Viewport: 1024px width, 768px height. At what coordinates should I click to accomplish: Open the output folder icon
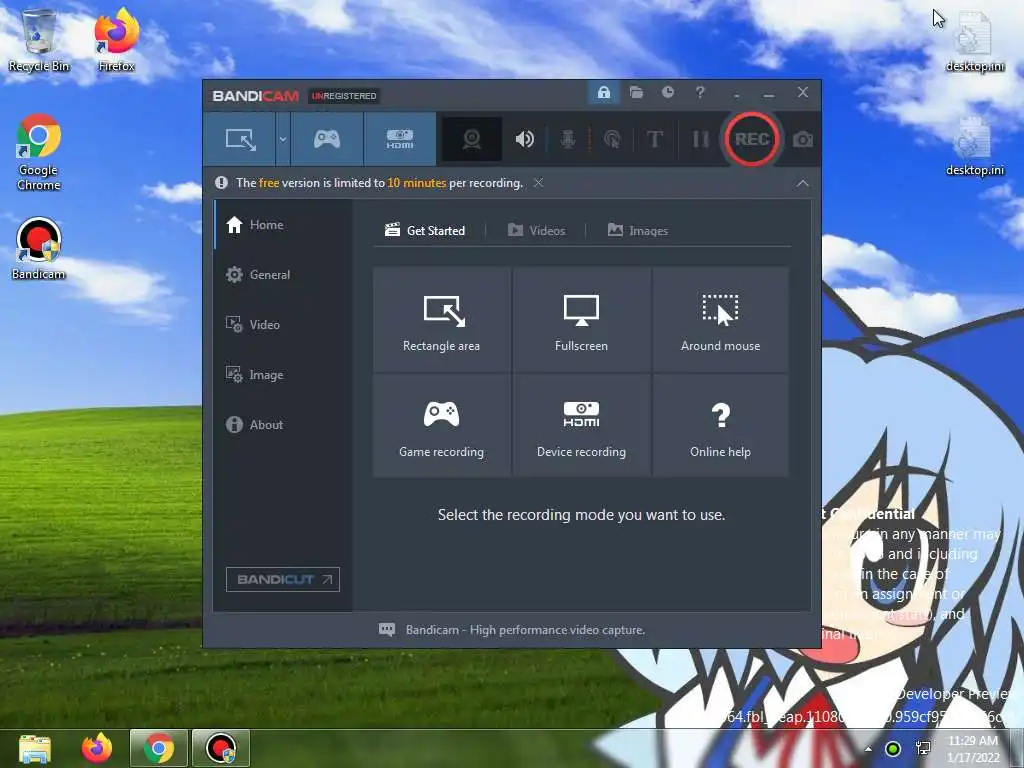636,93
